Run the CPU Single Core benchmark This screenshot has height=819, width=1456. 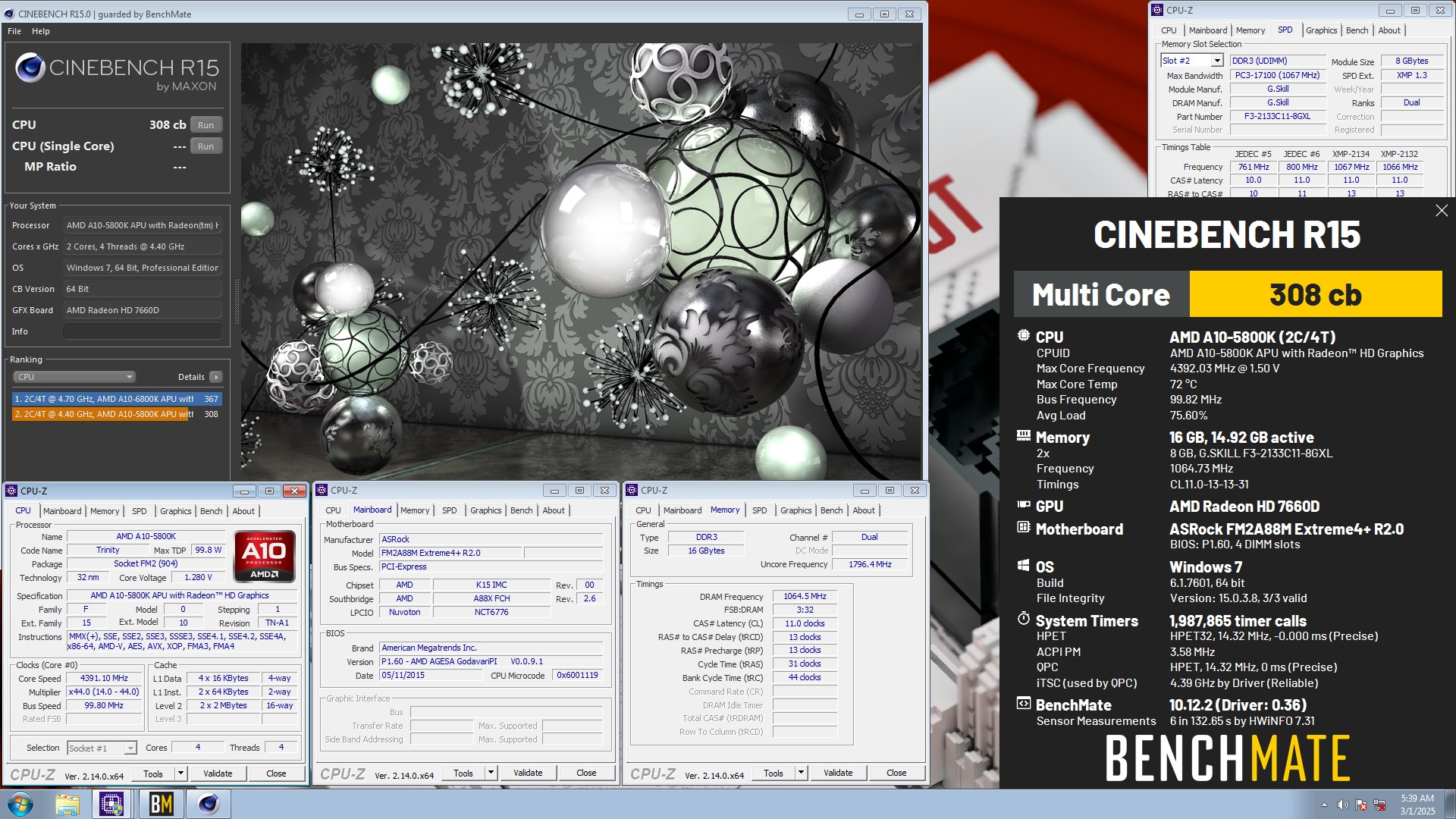[x=206, y=146]
